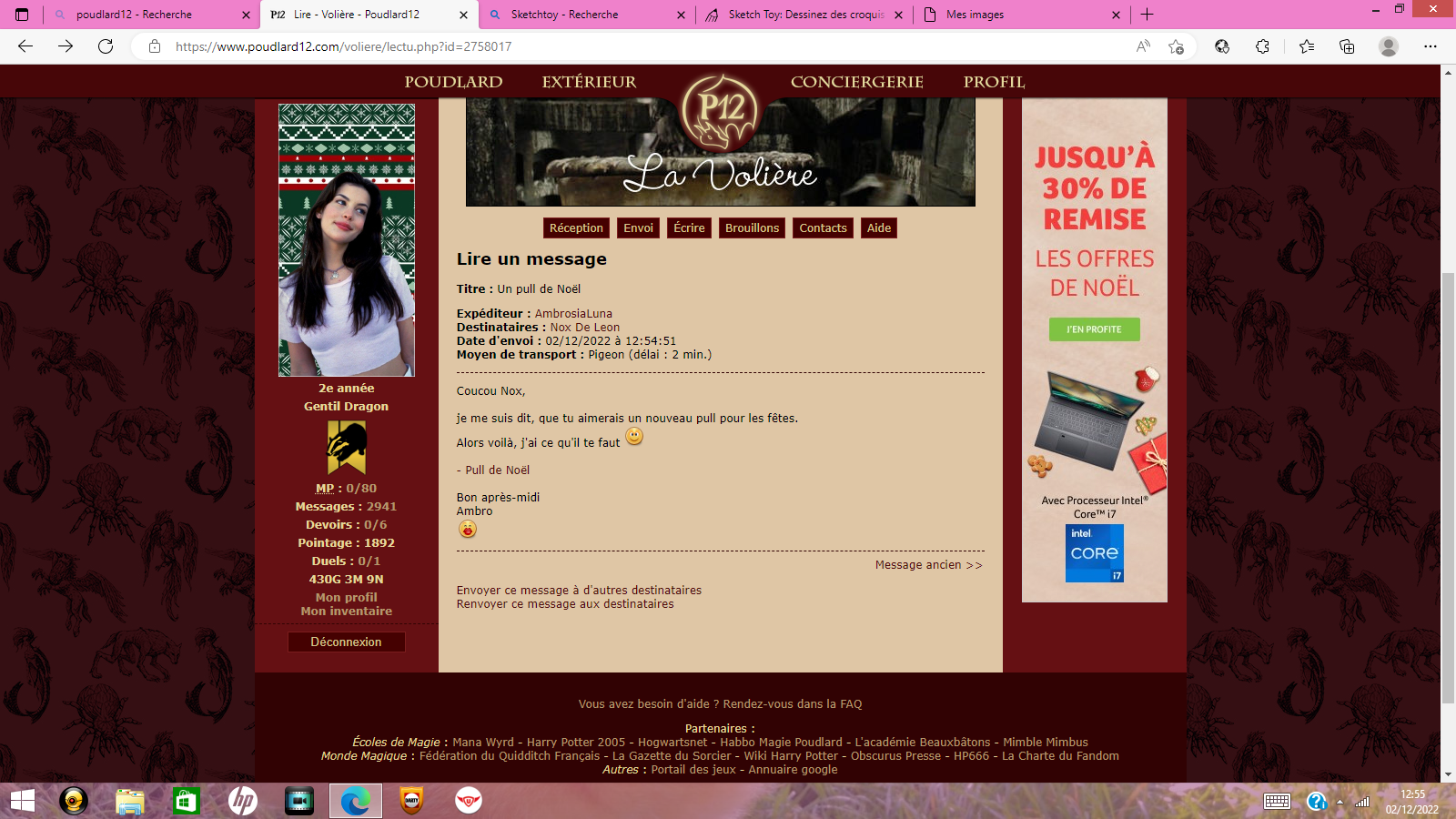Image resolution: width=1456 pixels, height=819 pixels.
Task: Switch to Sketch Toy: Dessinez des croquis tab
Action: coord(804,15)
